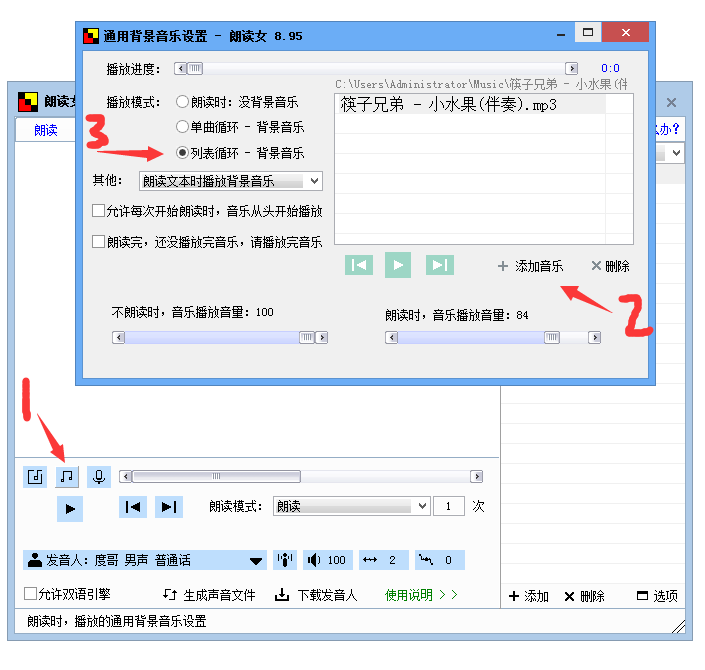This screenshot has height=670, width=705.
Task: Select 列表循环 - 背景音乐 radio option
Action: click(x=182, y=153)
